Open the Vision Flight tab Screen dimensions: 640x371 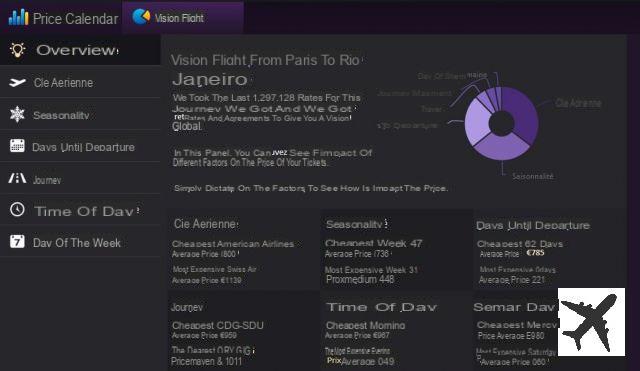pos(183,18)
